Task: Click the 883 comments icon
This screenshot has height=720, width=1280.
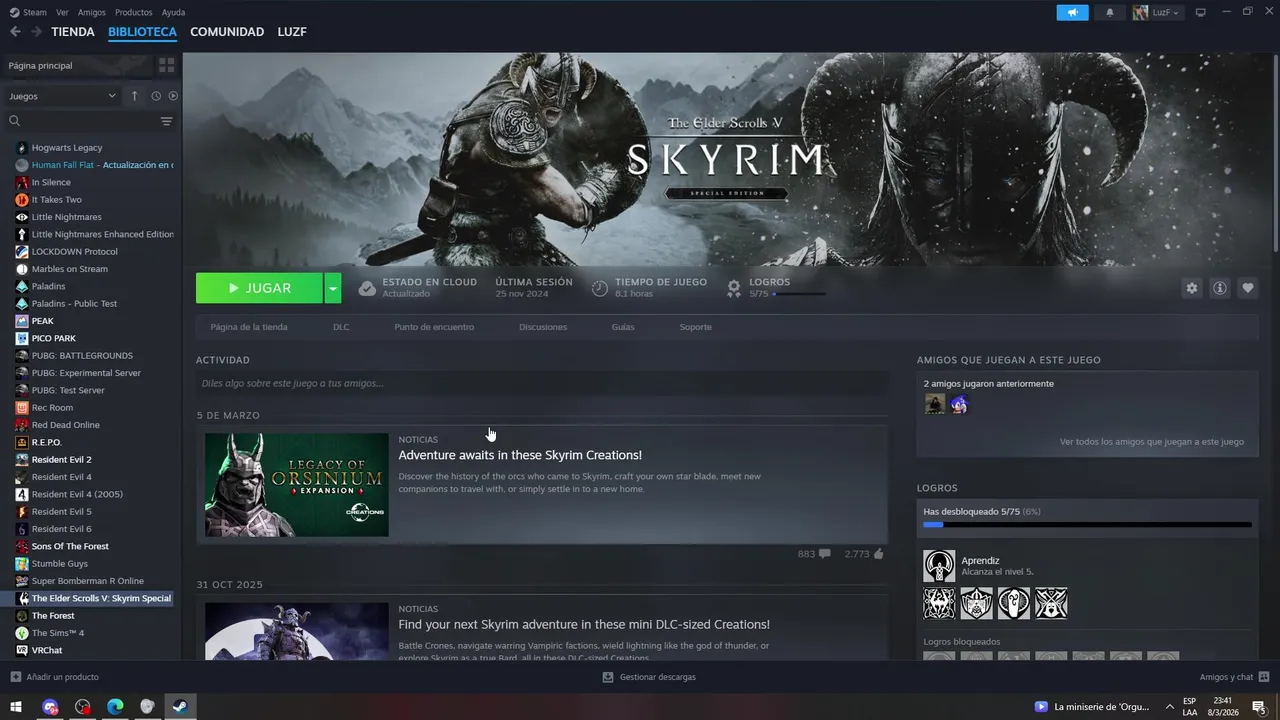Action: click(824, 554)
